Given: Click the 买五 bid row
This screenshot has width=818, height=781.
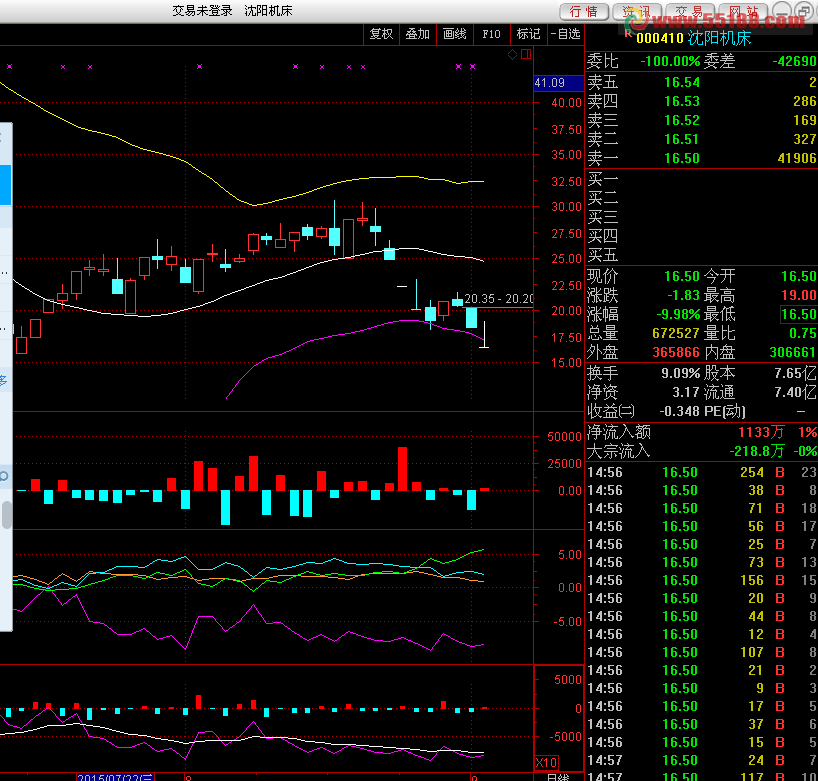Looking at the screenshot, I should 701,255.
